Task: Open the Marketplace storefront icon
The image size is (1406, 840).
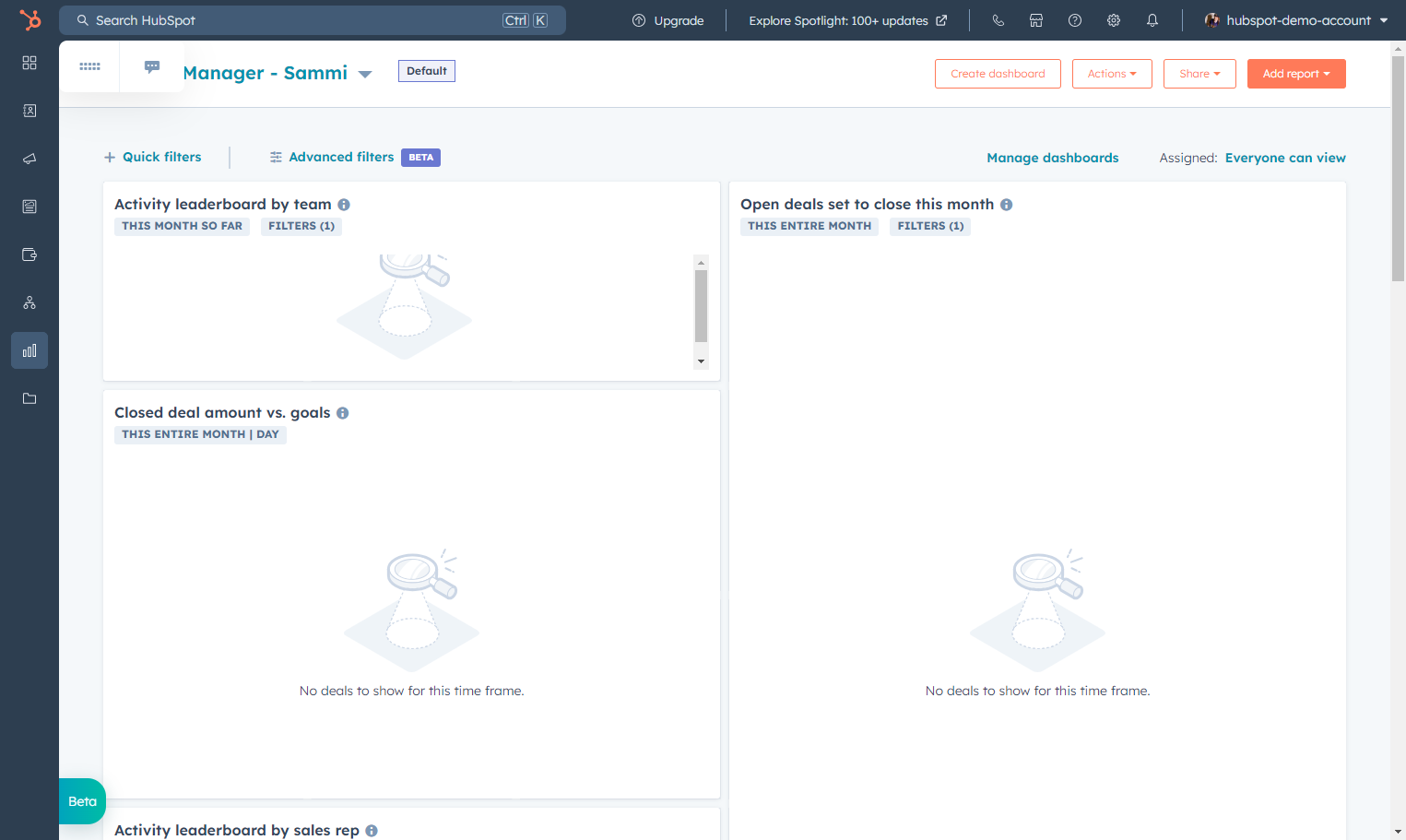Action: pos(1036,20)
